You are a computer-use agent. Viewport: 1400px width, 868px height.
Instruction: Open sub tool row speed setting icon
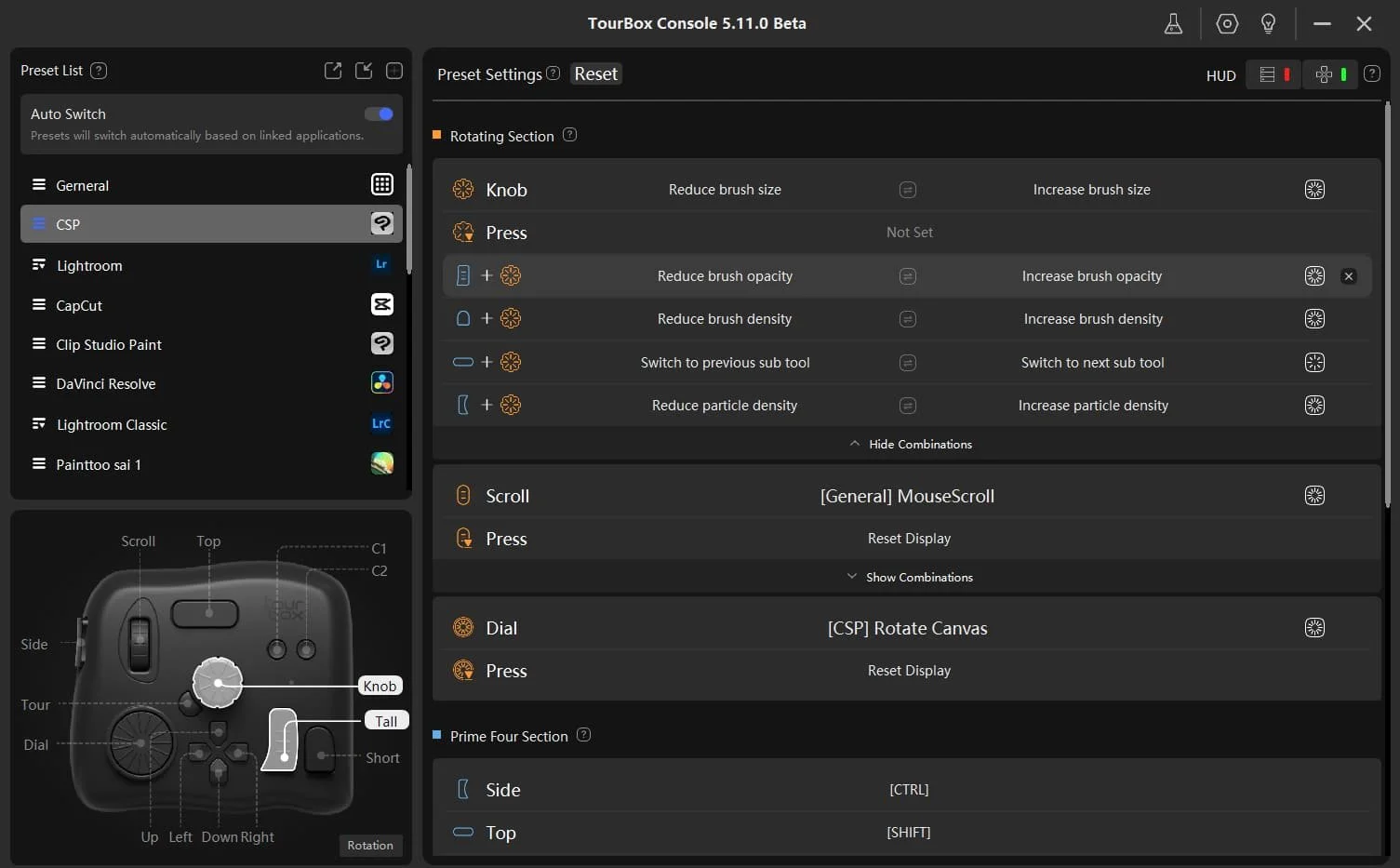[x=1314, y=363]
